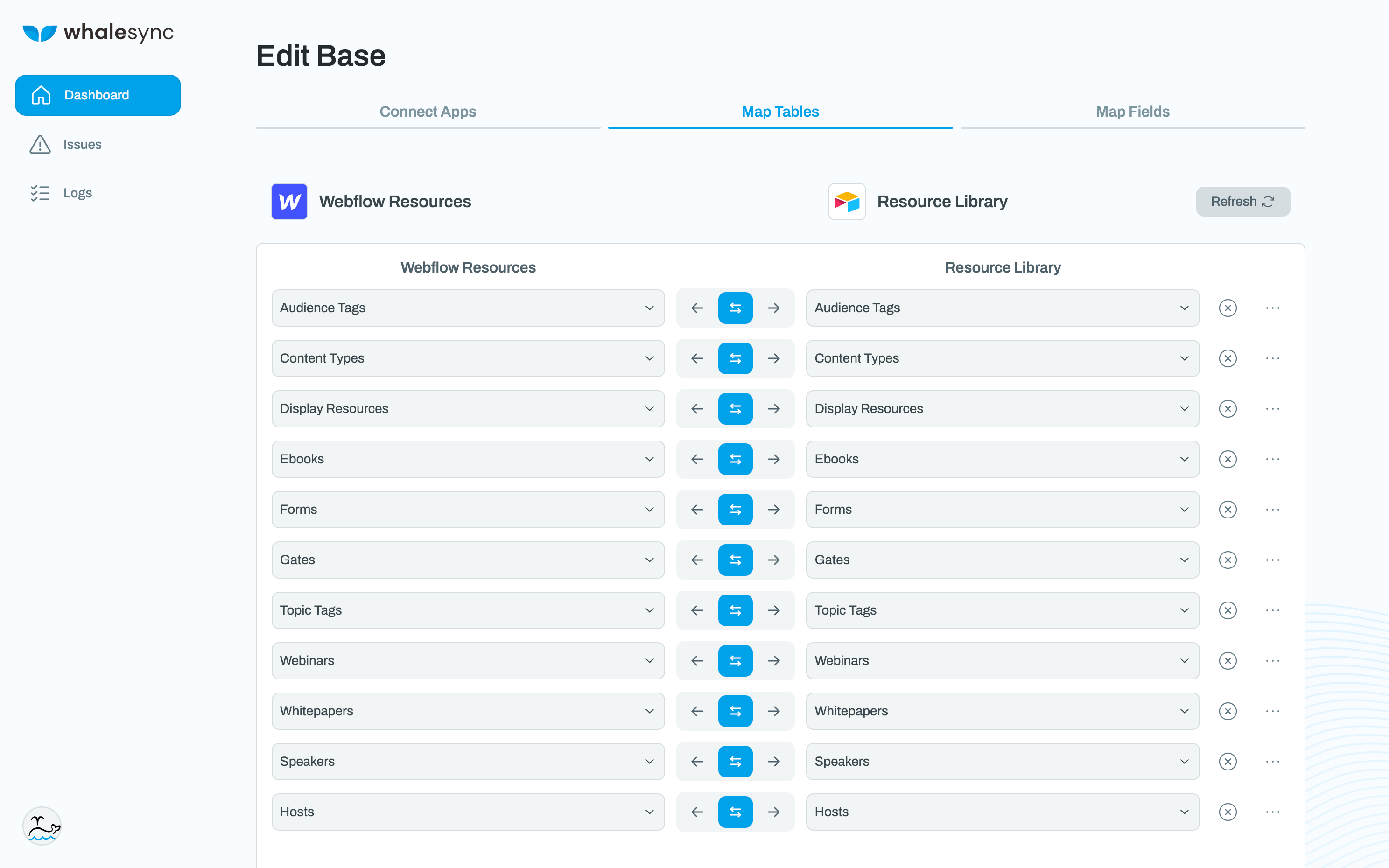
Task: Expand Webflow Topic Tags dropdown
Action: pos(468,610)
